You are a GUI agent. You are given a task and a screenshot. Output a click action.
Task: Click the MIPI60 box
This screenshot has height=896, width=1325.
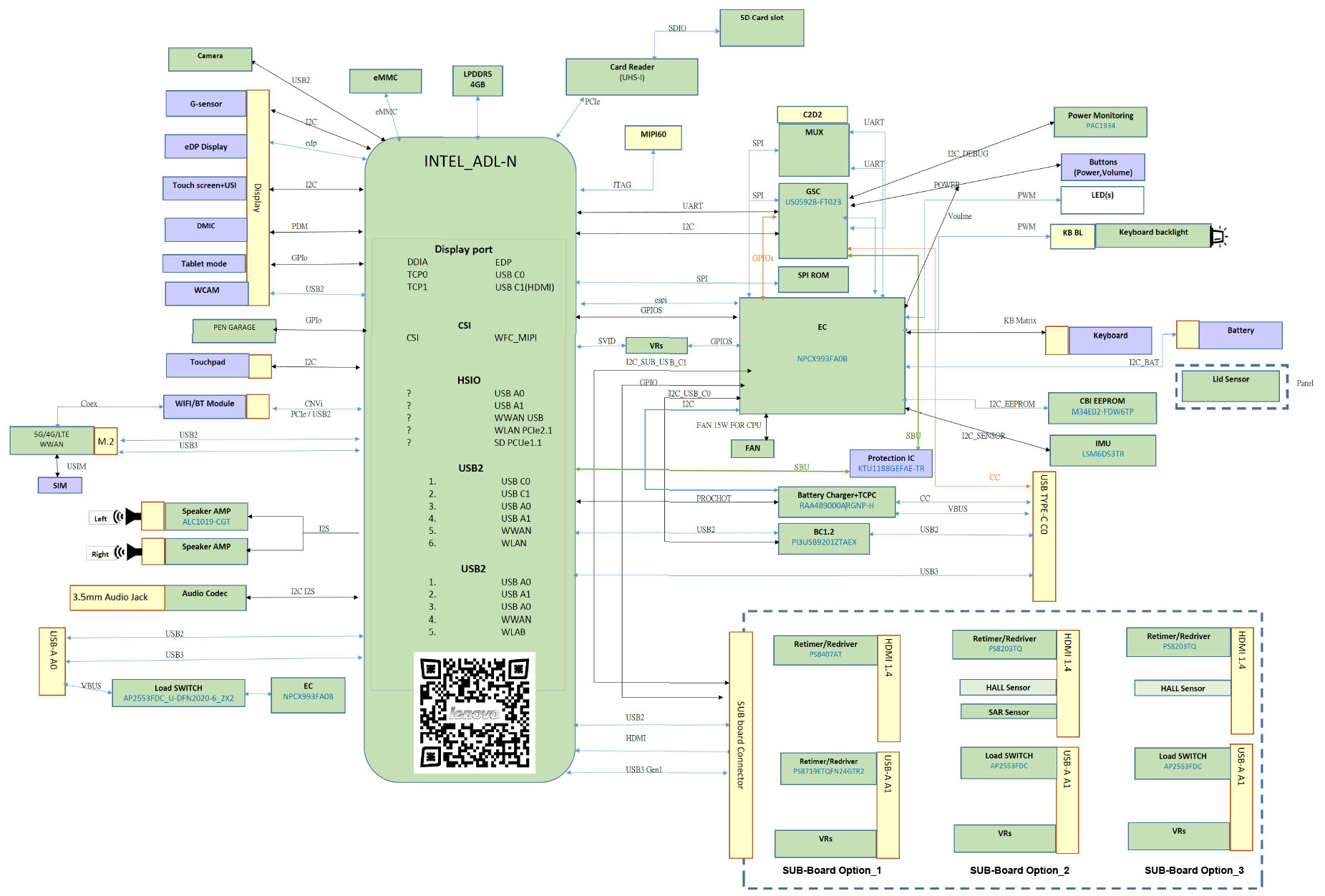point(653,137)
